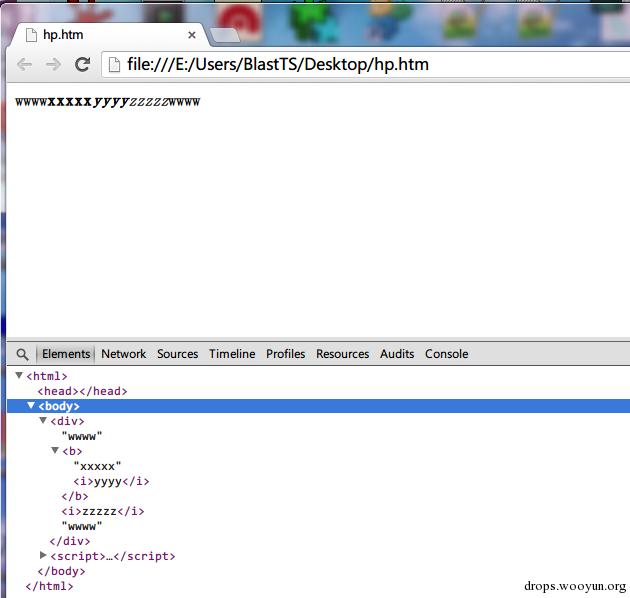Image resolution: width=630 pixels, height=598 pixels.
Task: Click the hp.htm tab favicon
Action: [x=29, y=34]
